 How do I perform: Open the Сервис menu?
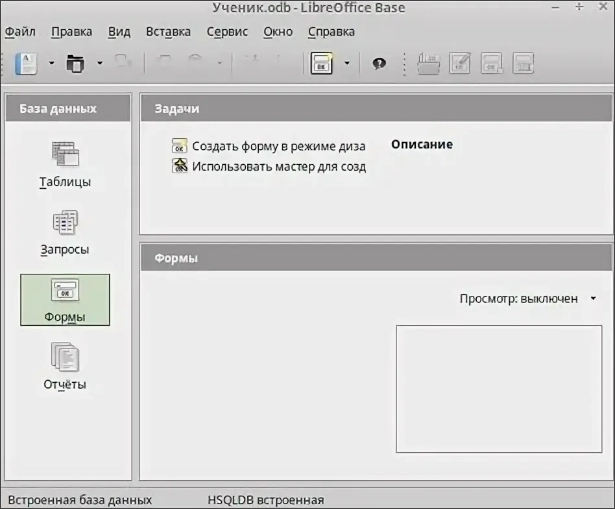227,32
